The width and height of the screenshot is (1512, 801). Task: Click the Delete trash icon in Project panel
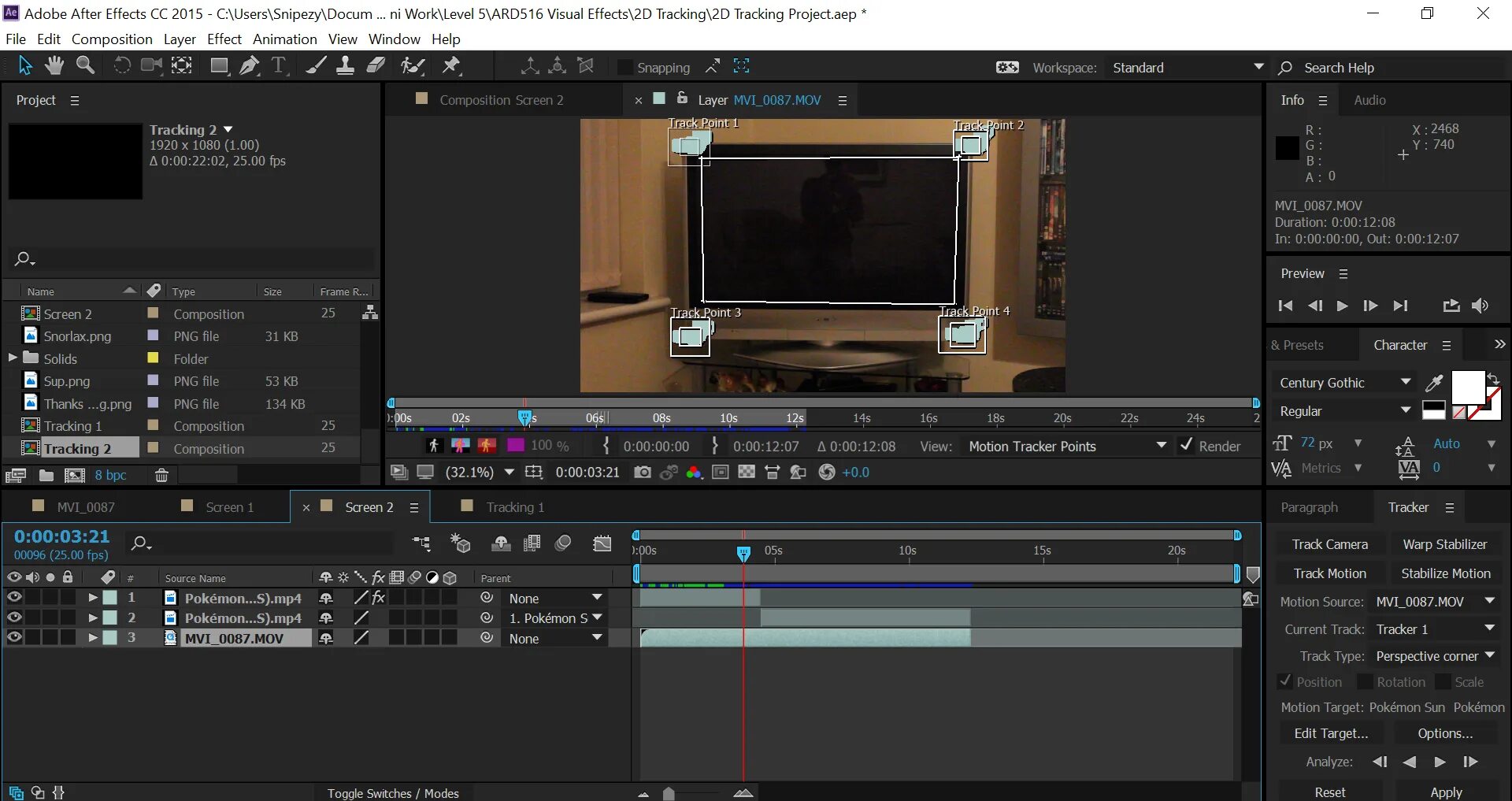(161, 475)
